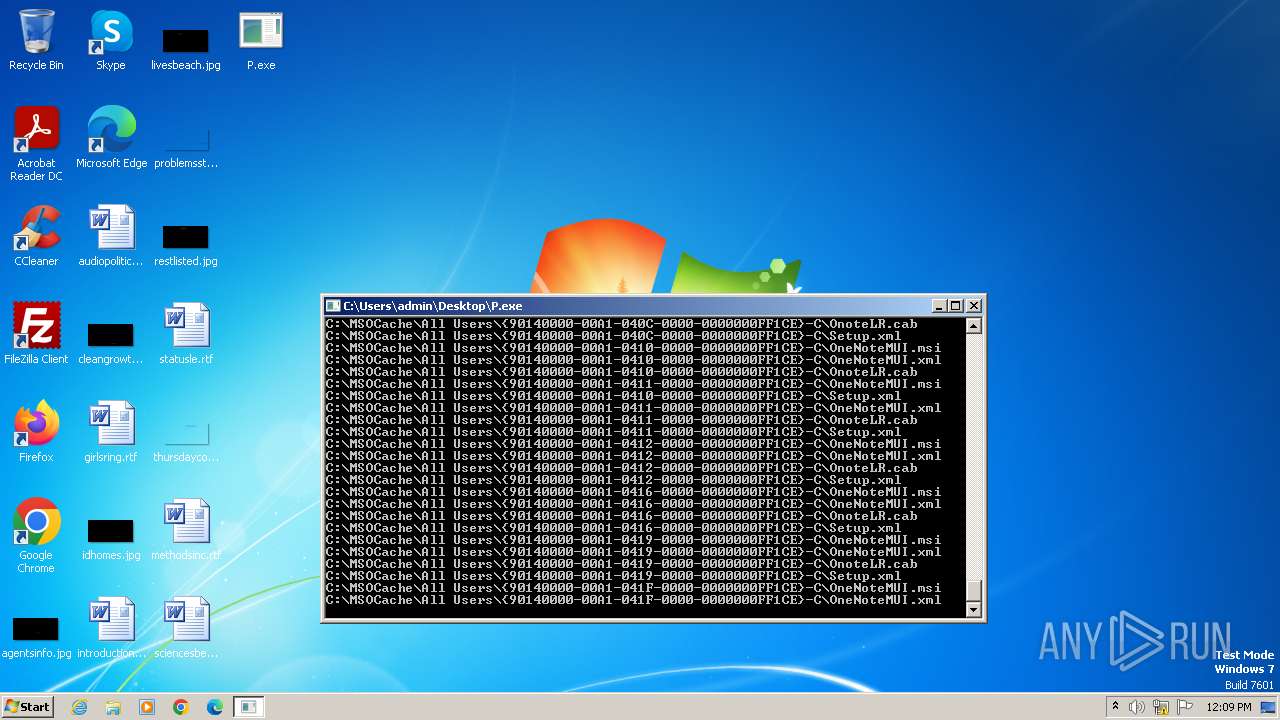Select the introduction... Word document icon
1280x720 pixels.
pos(111,629)
